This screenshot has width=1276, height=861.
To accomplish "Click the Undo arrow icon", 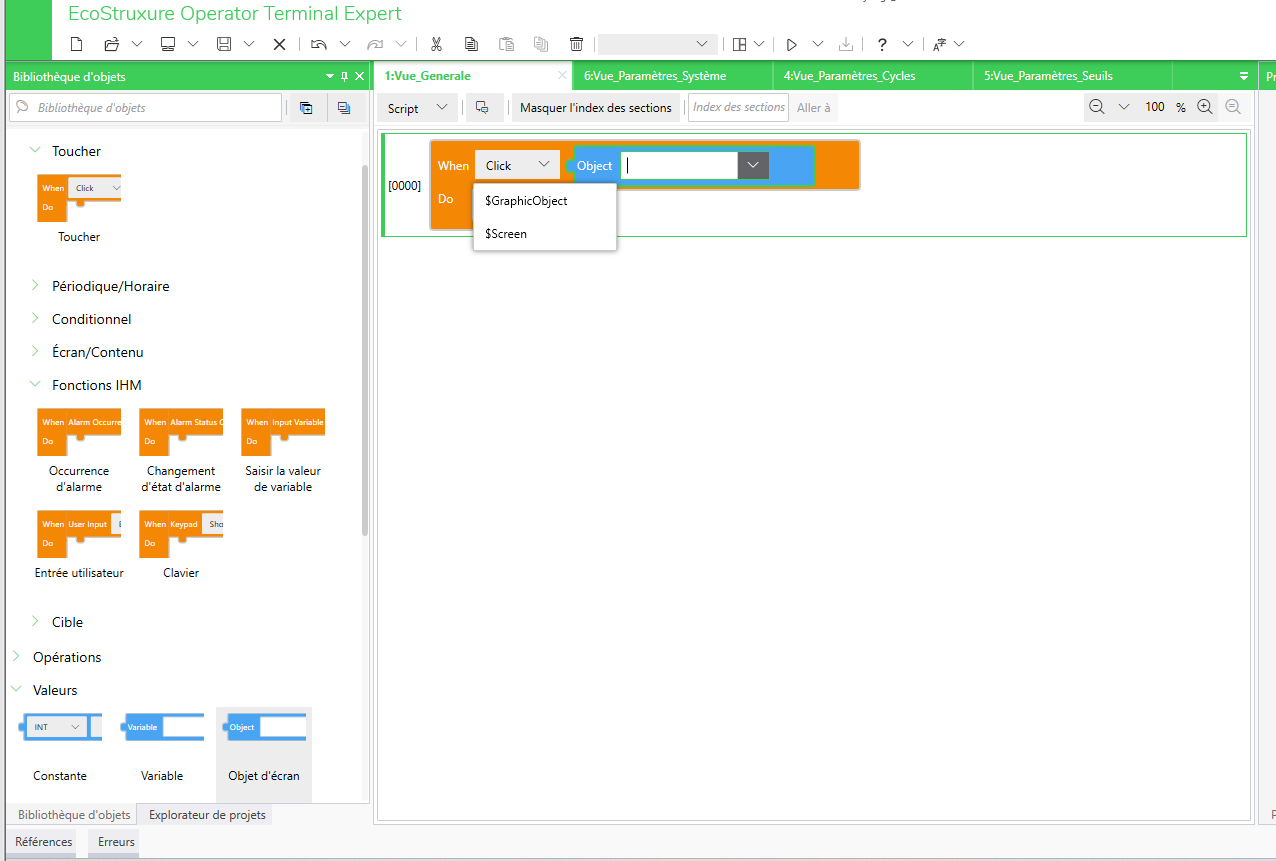I will [x=318, y=44].
